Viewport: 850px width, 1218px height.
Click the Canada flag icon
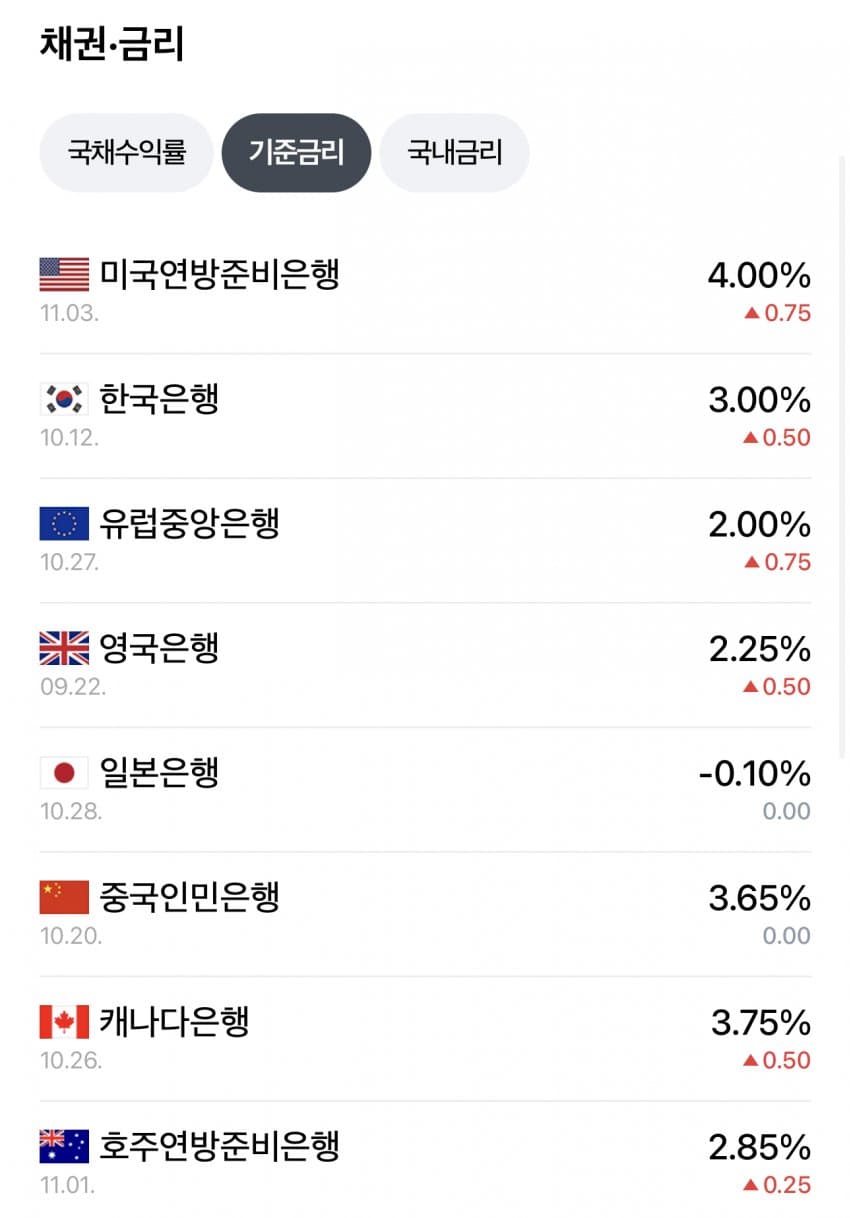coord(64,1022)
